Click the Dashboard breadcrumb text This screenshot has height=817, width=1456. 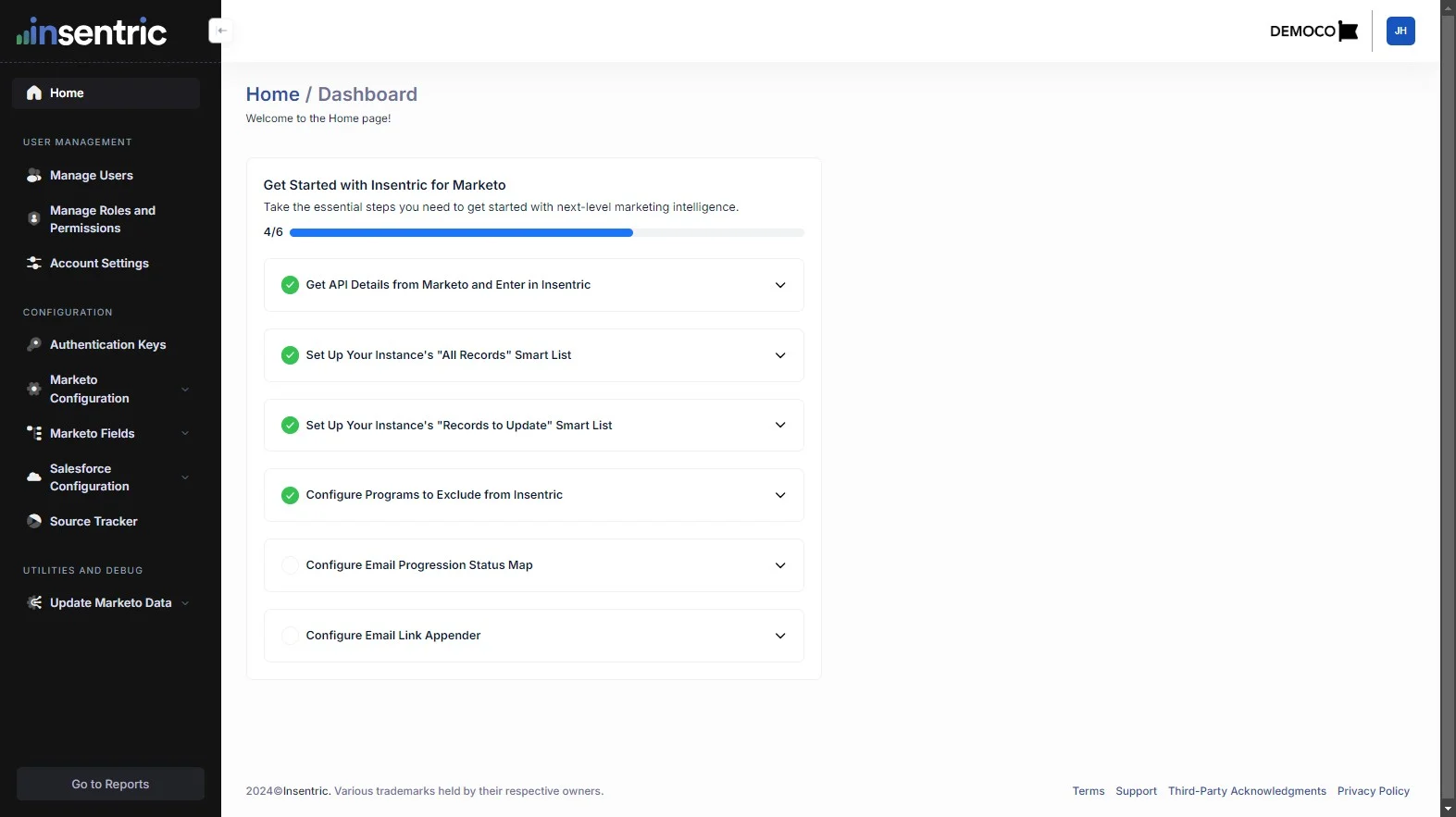367,94
